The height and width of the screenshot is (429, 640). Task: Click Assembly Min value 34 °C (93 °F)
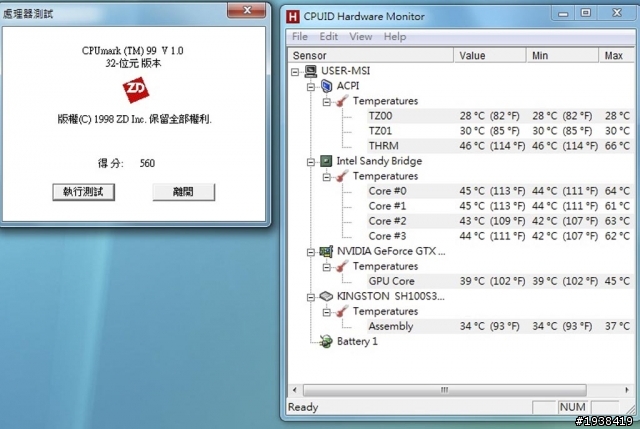coord(562,327)
